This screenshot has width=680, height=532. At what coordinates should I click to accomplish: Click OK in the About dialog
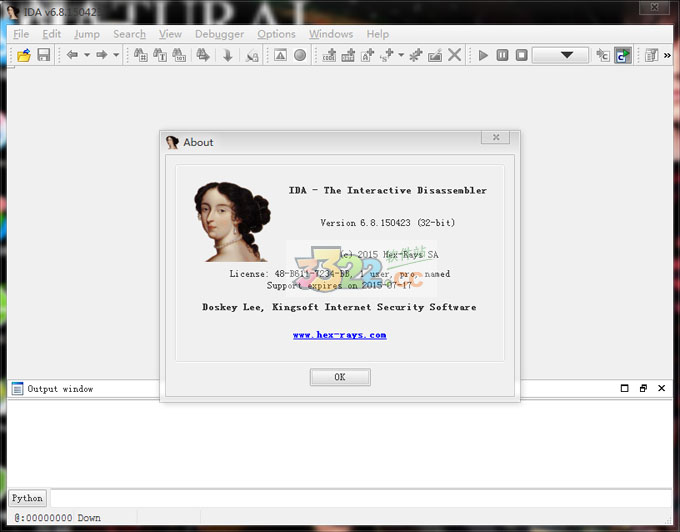pos(340,377)
